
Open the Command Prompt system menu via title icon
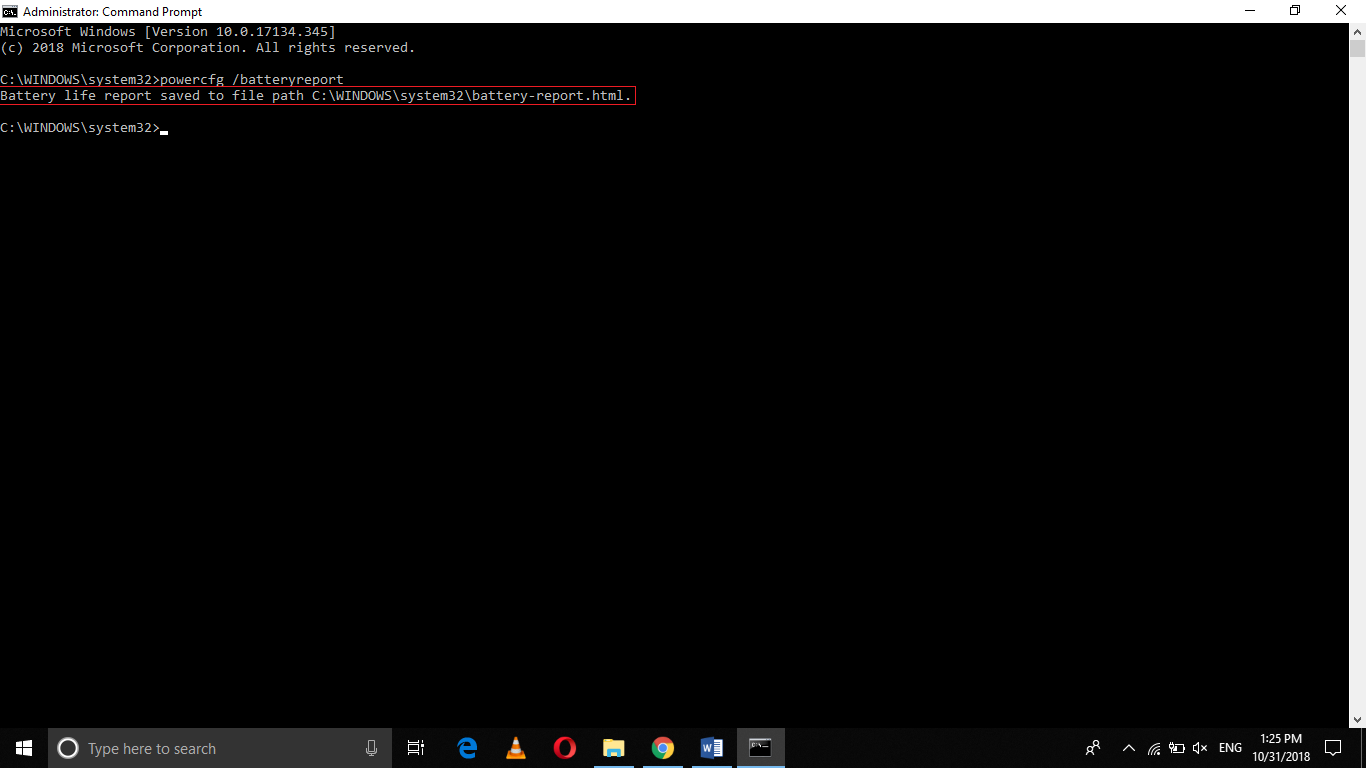coord(11,11)
